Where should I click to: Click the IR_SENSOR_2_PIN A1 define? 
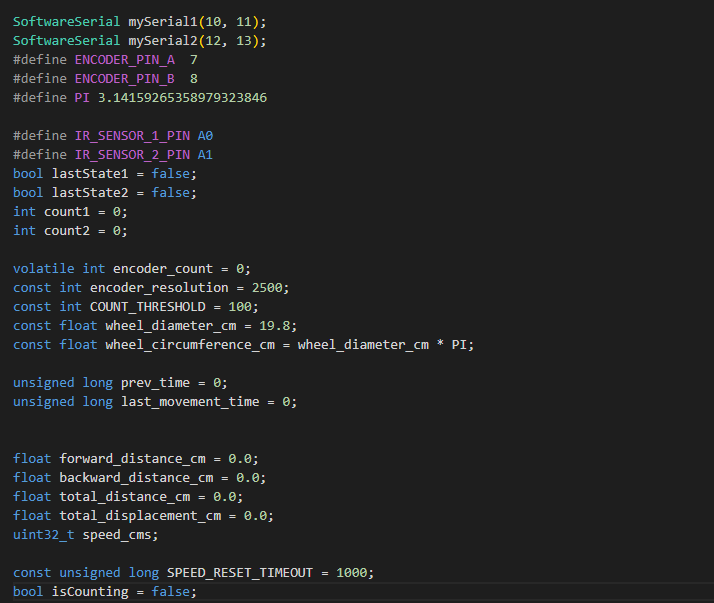tap(113, 155)
